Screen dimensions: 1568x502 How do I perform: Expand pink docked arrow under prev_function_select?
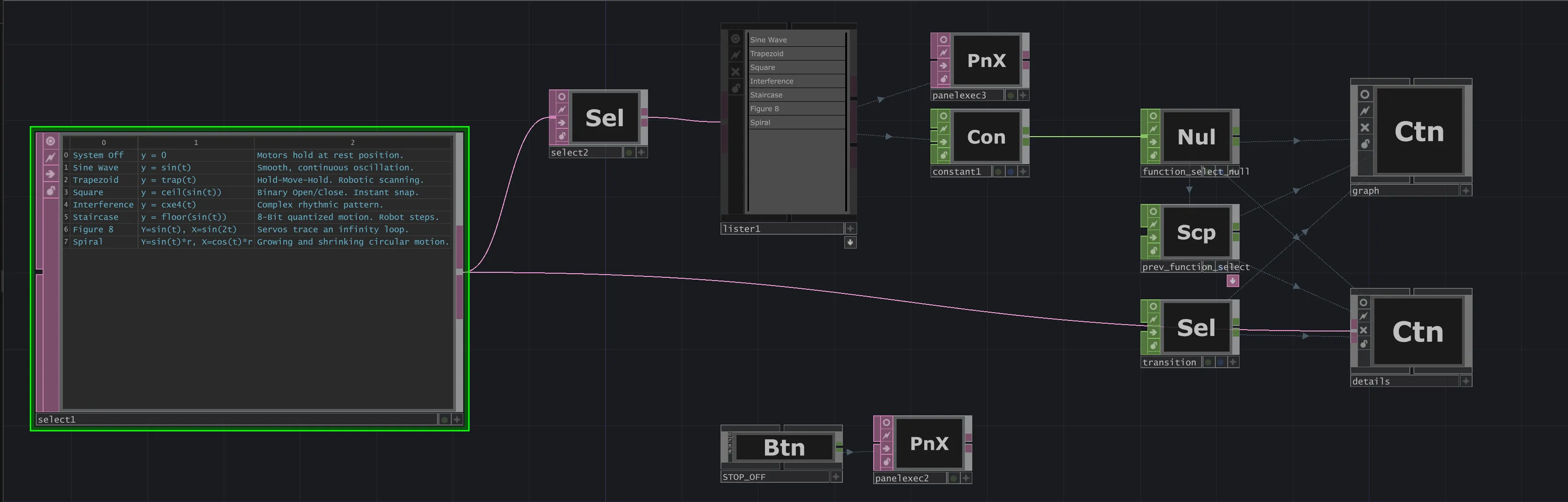[1233, 281]
